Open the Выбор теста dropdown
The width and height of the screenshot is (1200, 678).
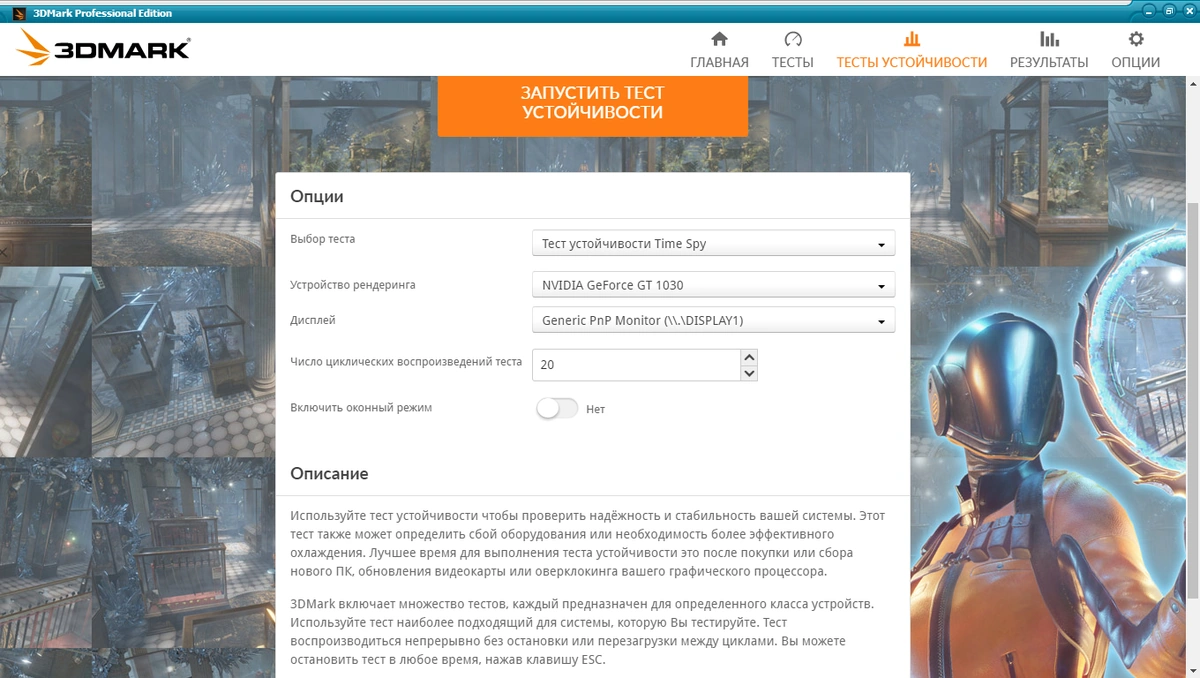[713, 243]
